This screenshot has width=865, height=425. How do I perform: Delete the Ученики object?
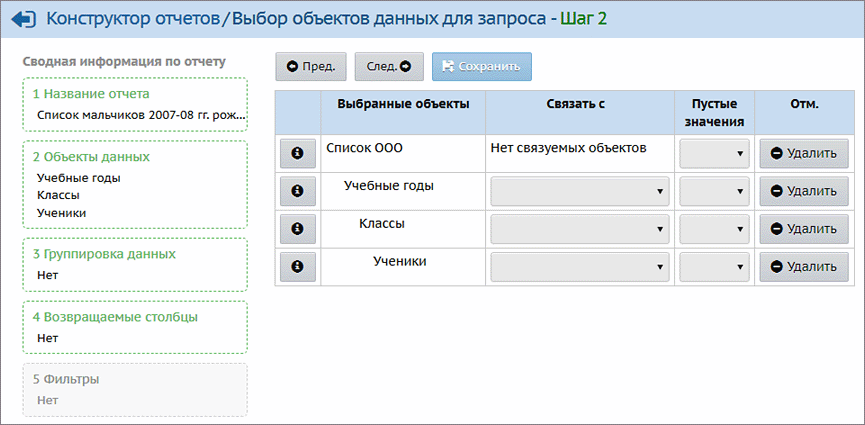click(804, 267)
